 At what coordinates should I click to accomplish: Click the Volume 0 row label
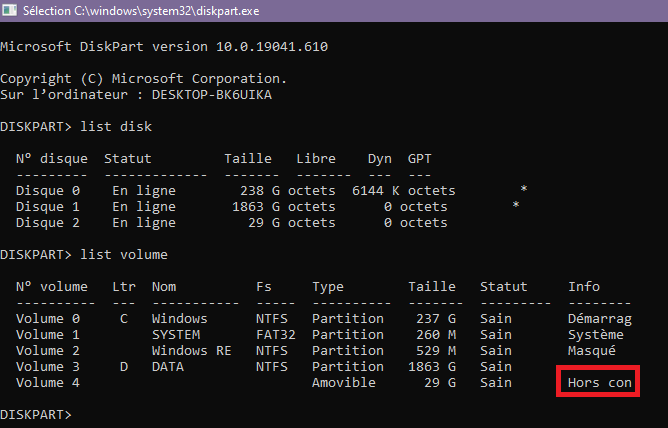(48, 319)
